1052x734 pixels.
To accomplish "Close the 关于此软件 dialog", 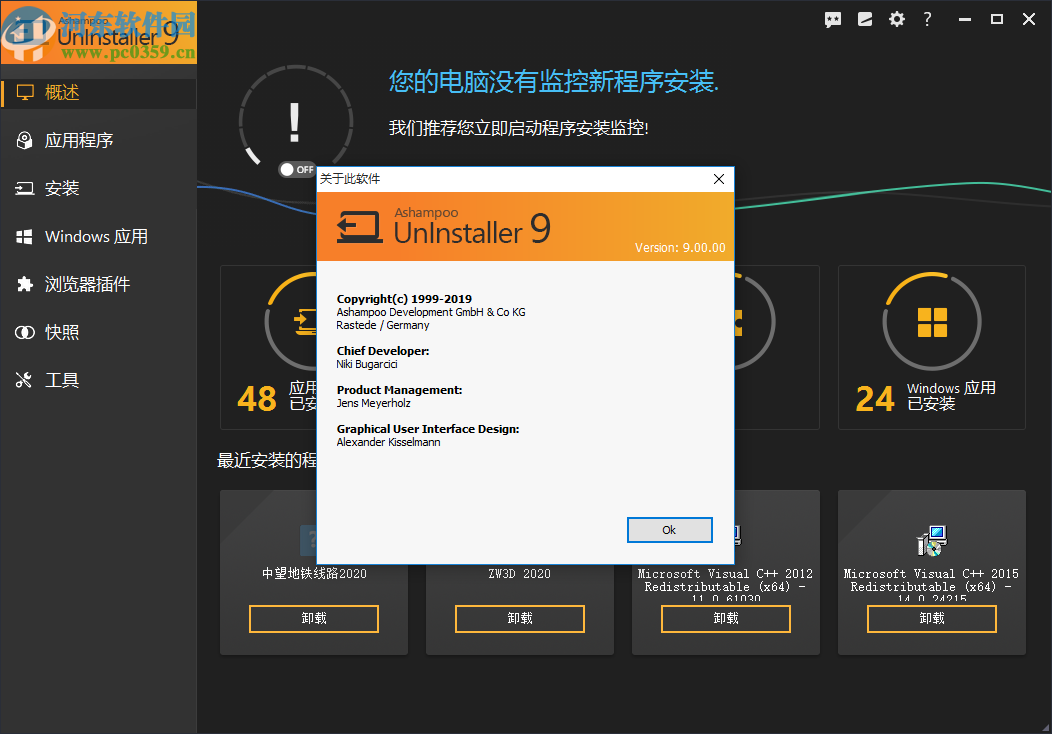I will [718, 179].
